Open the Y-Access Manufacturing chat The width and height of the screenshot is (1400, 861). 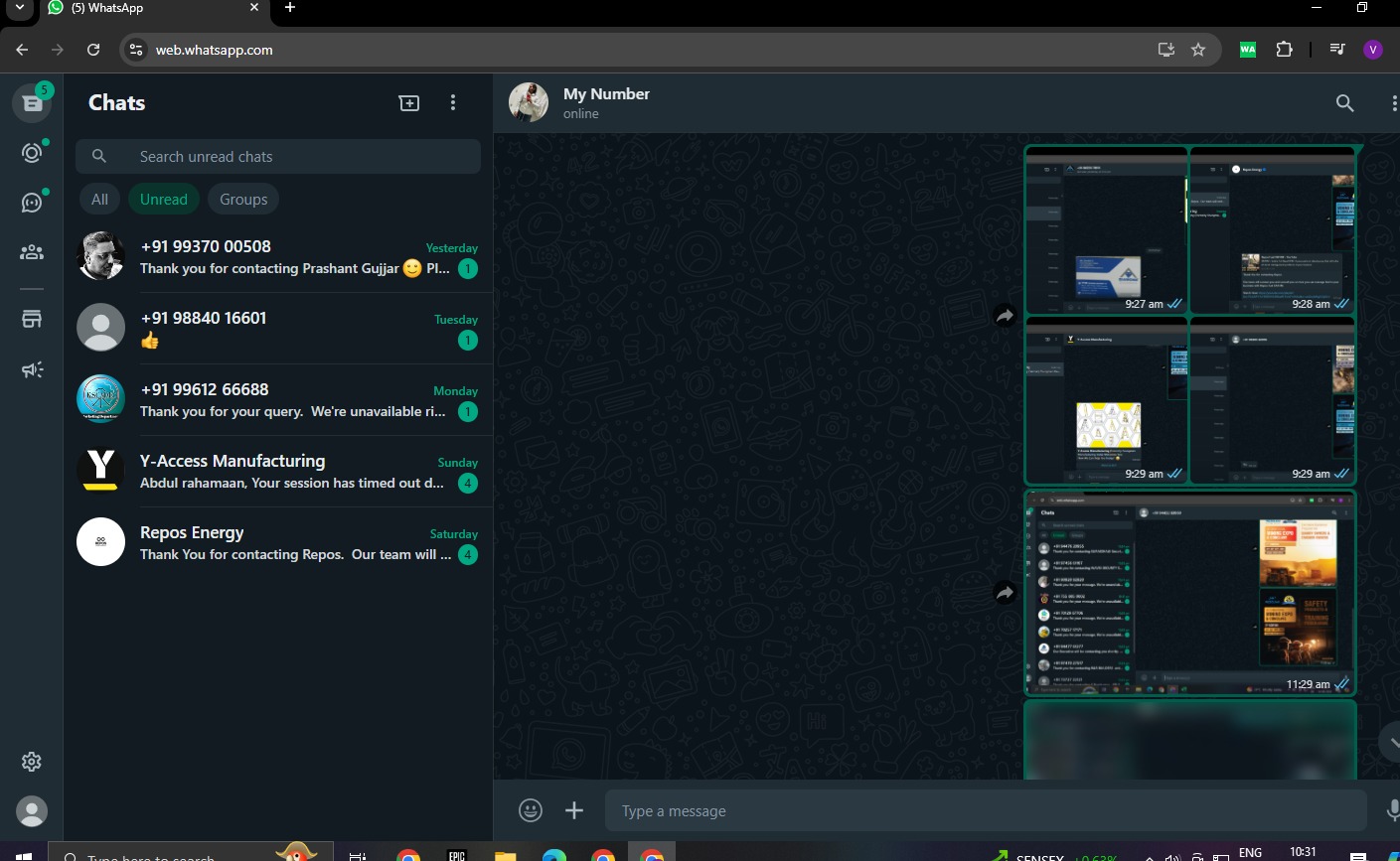(278, 471)
